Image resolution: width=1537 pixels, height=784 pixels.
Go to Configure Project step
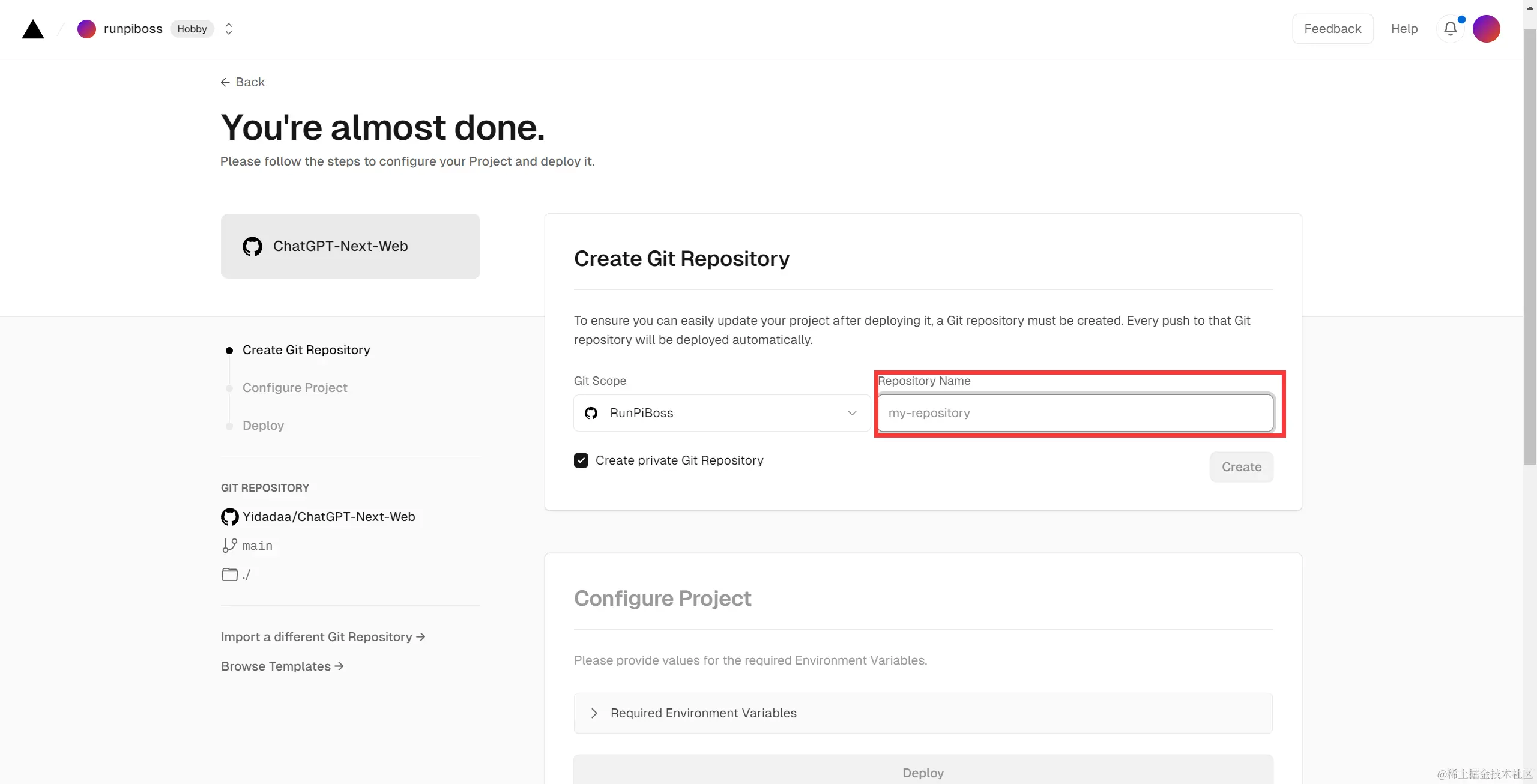pyautogui.click(x=294, y=388)
